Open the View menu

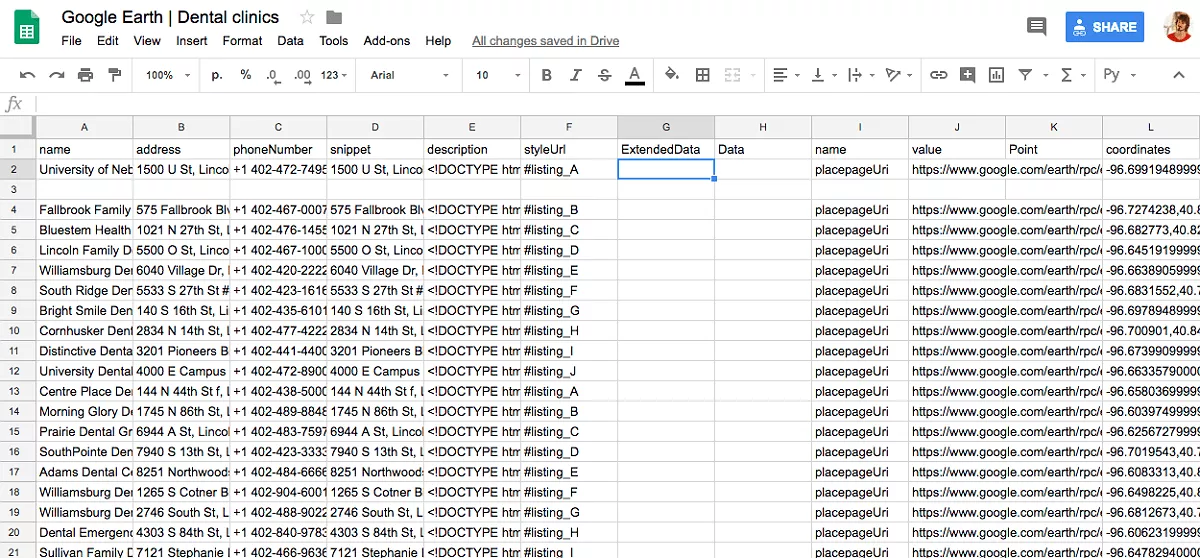point(147,41)
